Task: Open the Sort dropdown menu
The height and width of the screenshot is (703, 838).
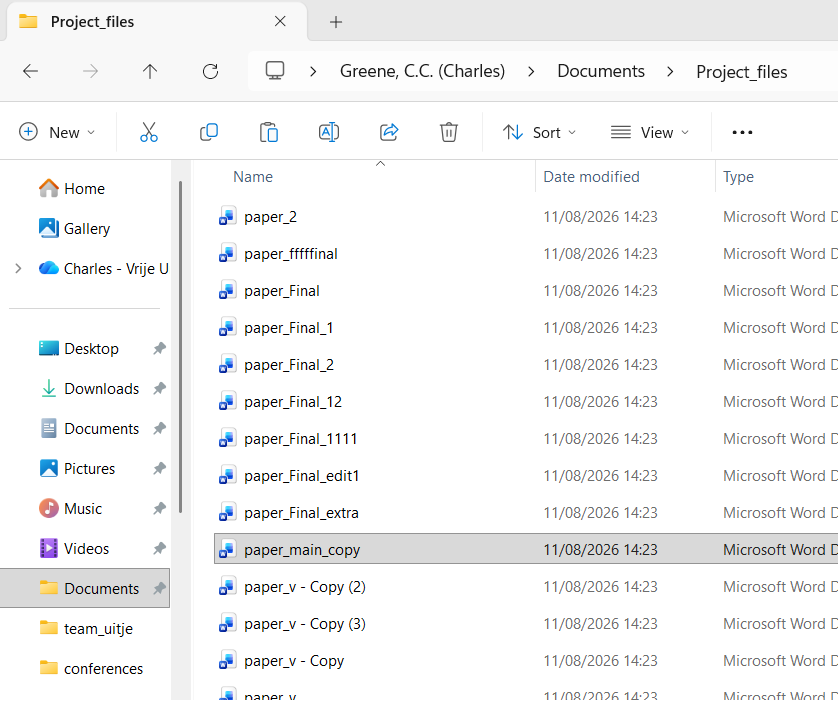Action: [x=539, y=132]
